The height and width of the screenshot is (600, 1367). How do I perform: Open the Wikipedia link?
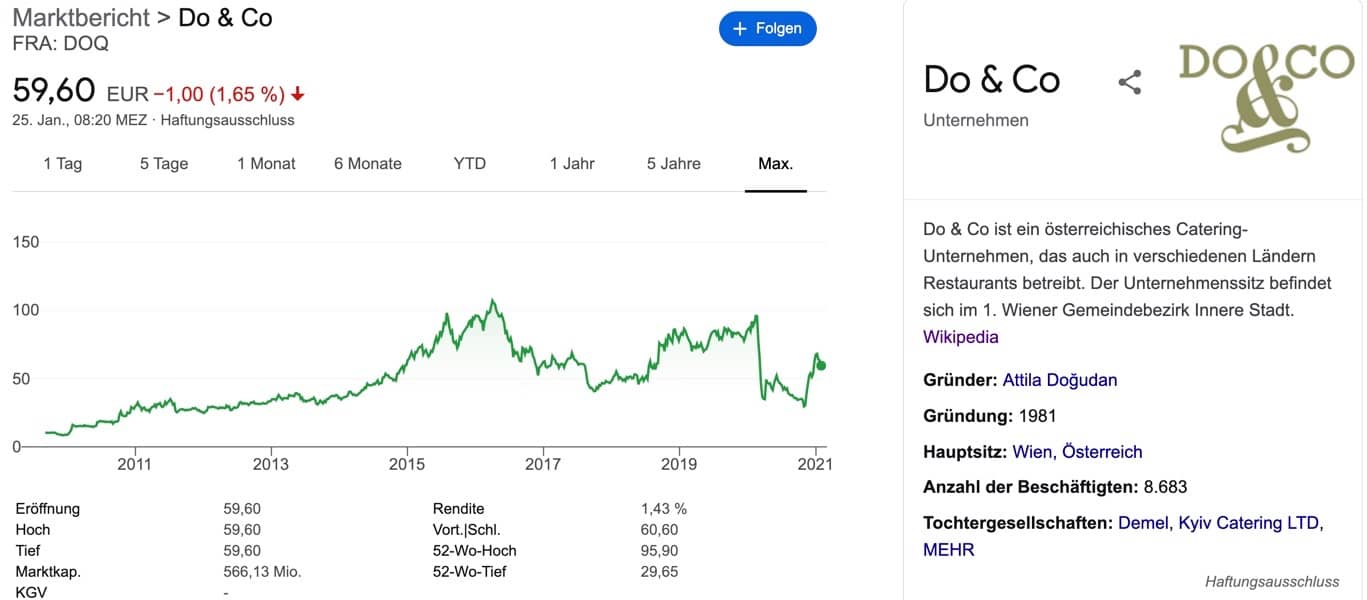961,337
